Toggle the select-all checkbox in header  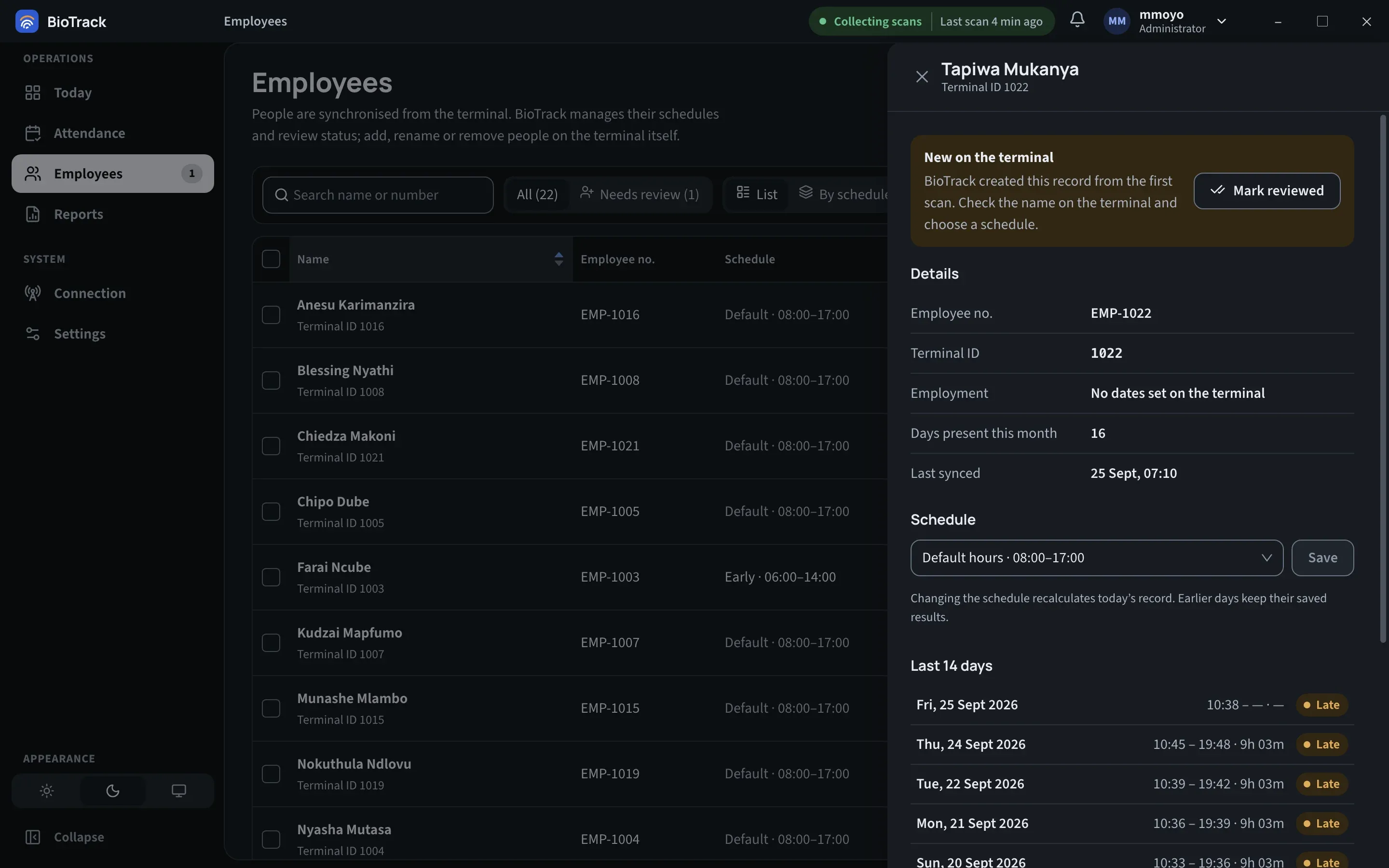click(271, 259)
